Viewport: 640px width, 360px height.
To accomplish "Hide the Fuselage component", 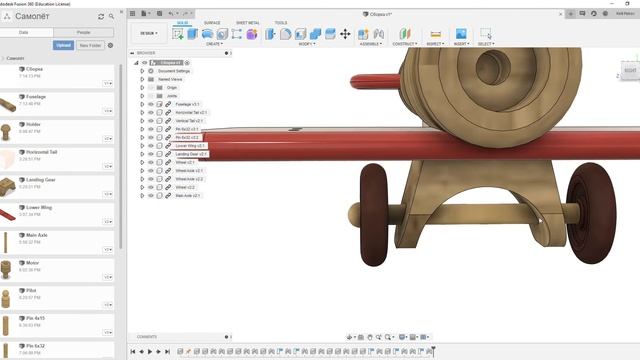I will pyautogui.click(x=151, y=104).
